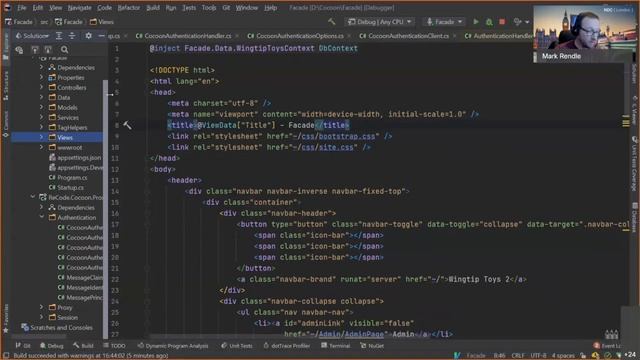Open Solution panel settings gear
This screenshot has width=640, height=360.
(x=89, y=36)
